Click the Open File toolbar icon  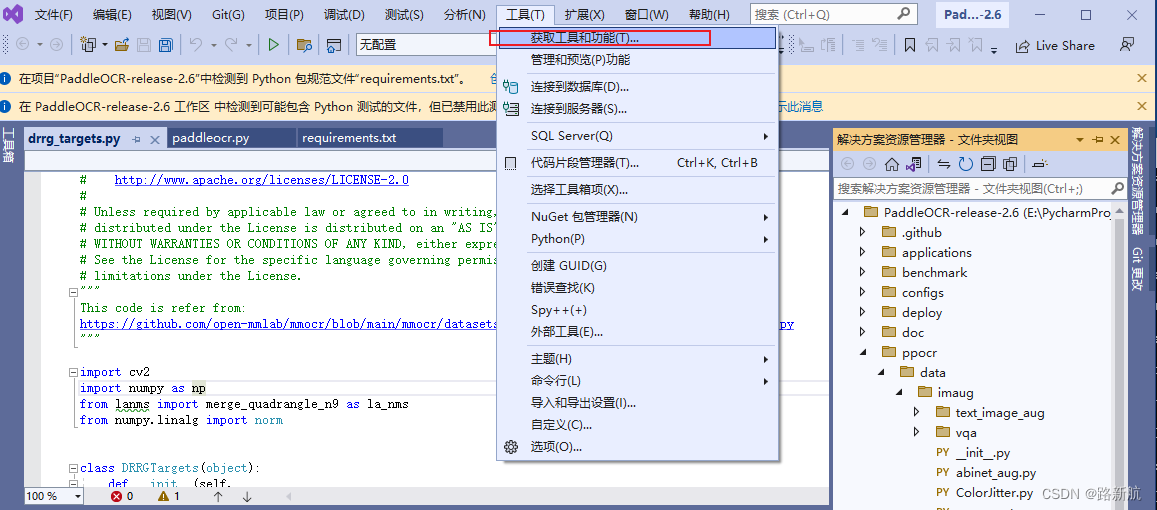tap(122, 45)
